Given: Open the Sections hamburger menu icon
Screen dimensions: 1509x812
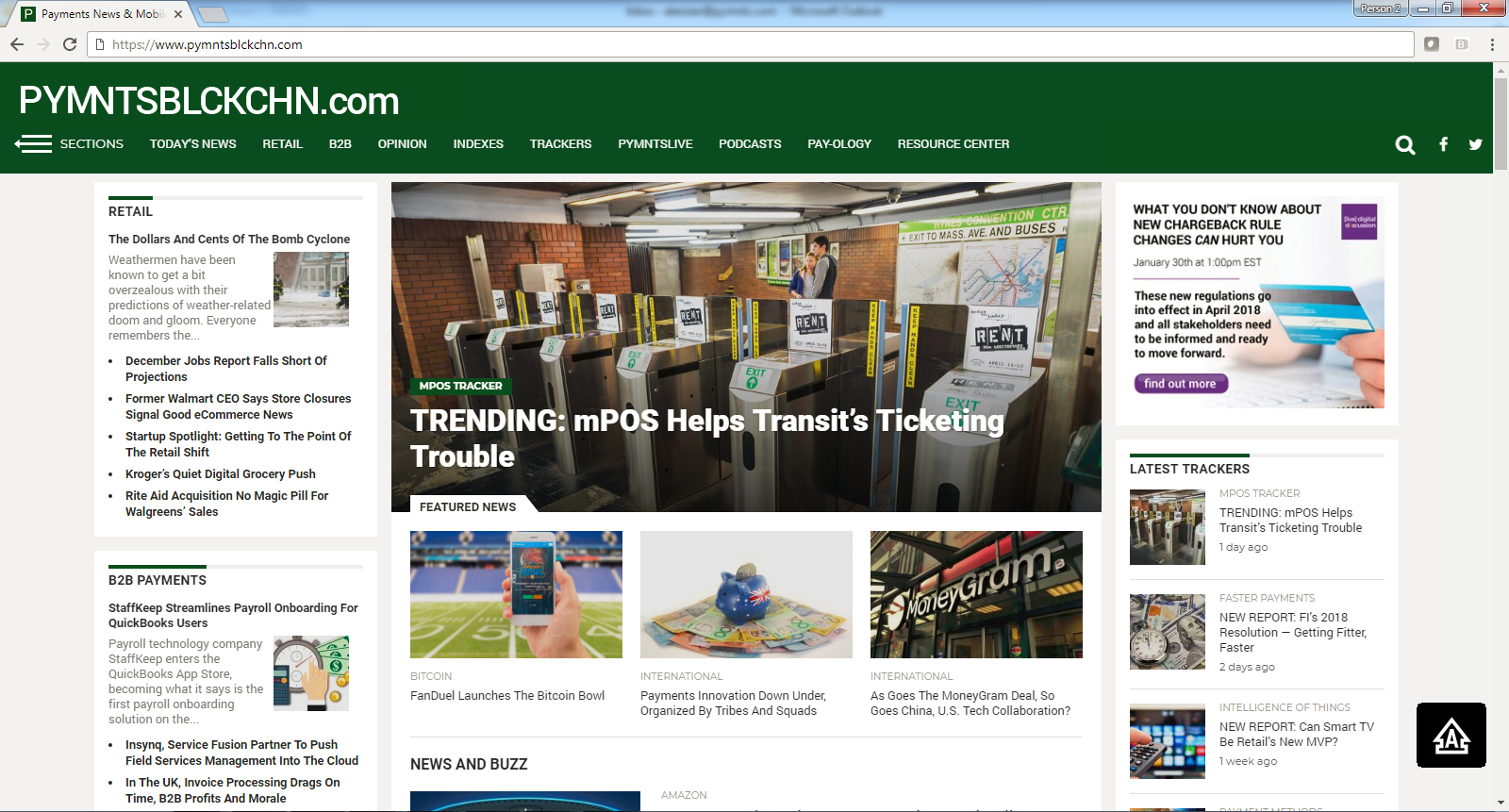Looking at the screenshot, I should (34, 143).
